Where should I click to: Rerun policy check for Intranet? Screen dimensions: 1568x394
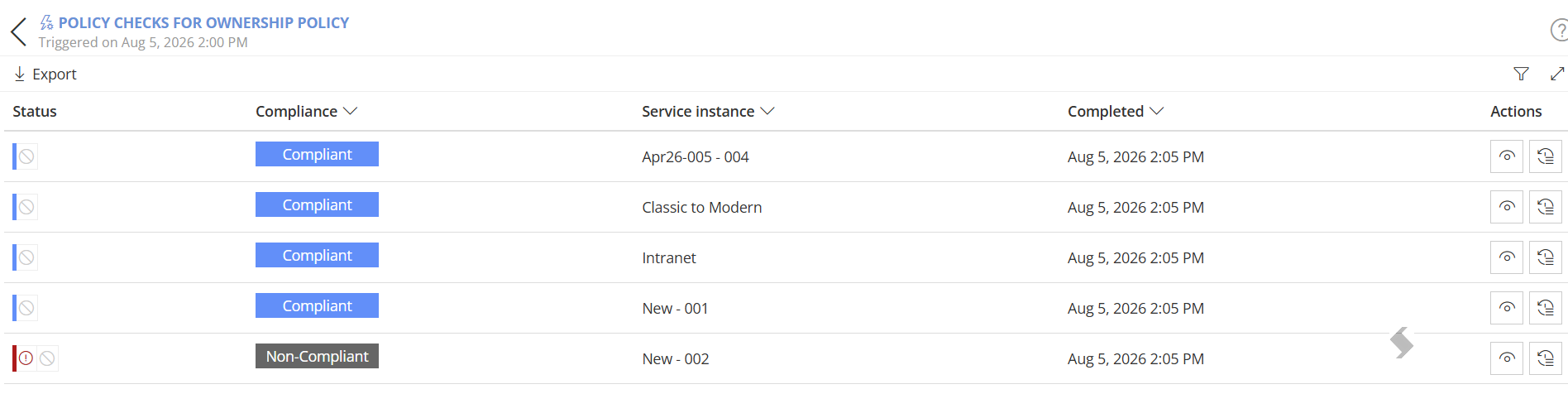[x=1546, y=257]
